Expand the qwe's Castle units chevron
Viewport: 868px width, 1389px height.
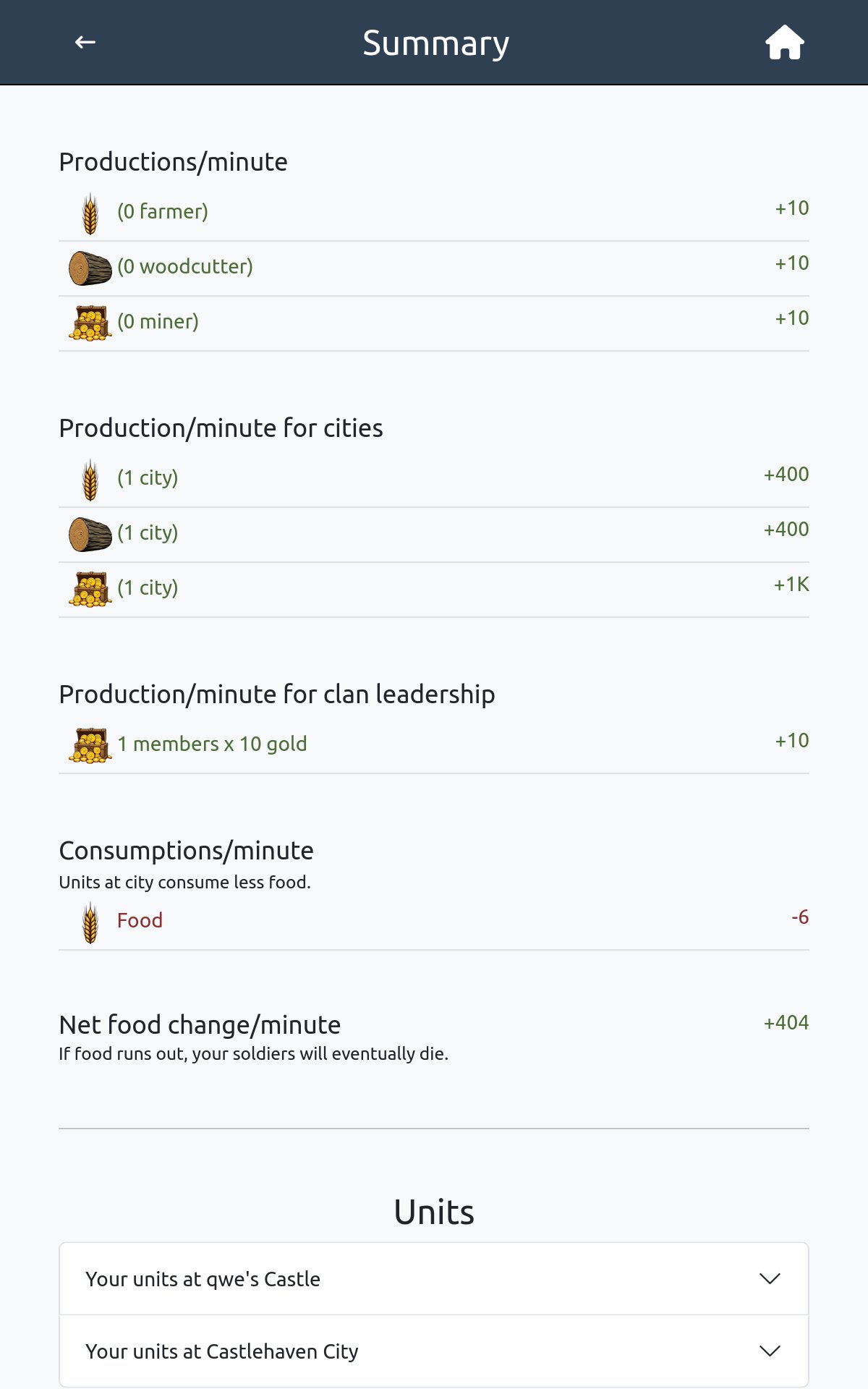(770, 1278)
